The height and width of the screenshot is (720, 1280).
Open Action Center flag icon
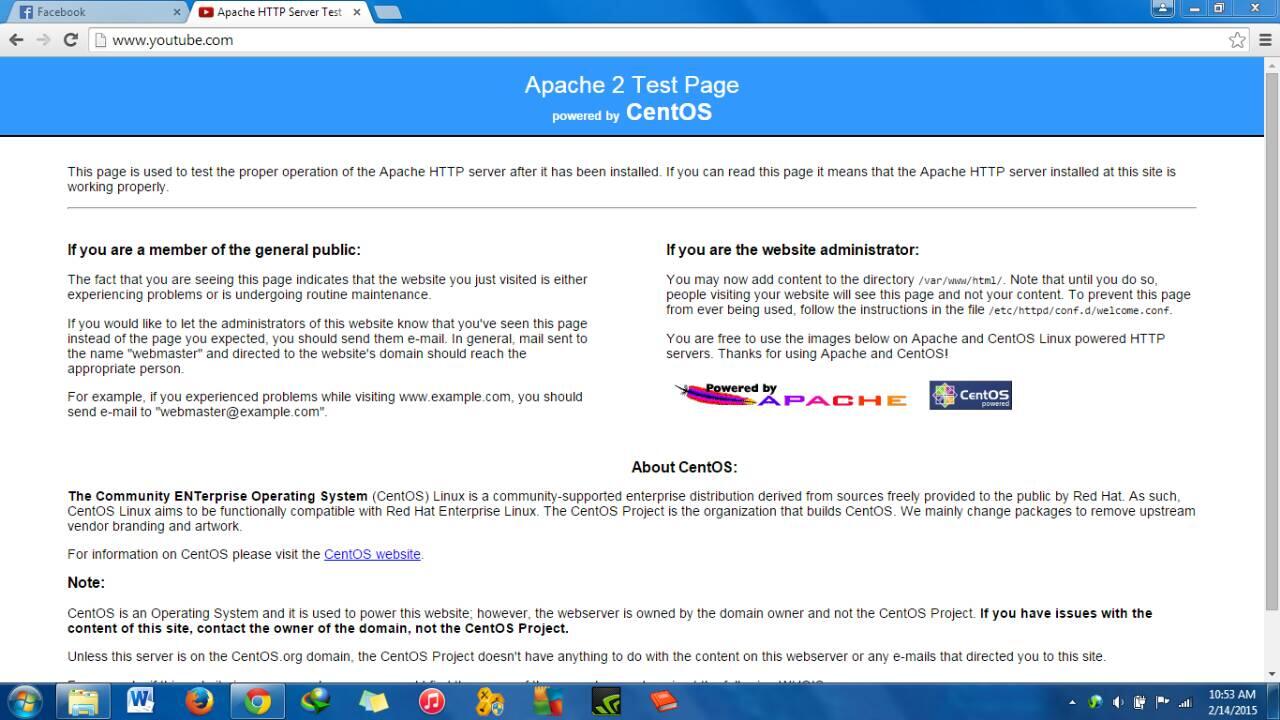[1163, 702]
